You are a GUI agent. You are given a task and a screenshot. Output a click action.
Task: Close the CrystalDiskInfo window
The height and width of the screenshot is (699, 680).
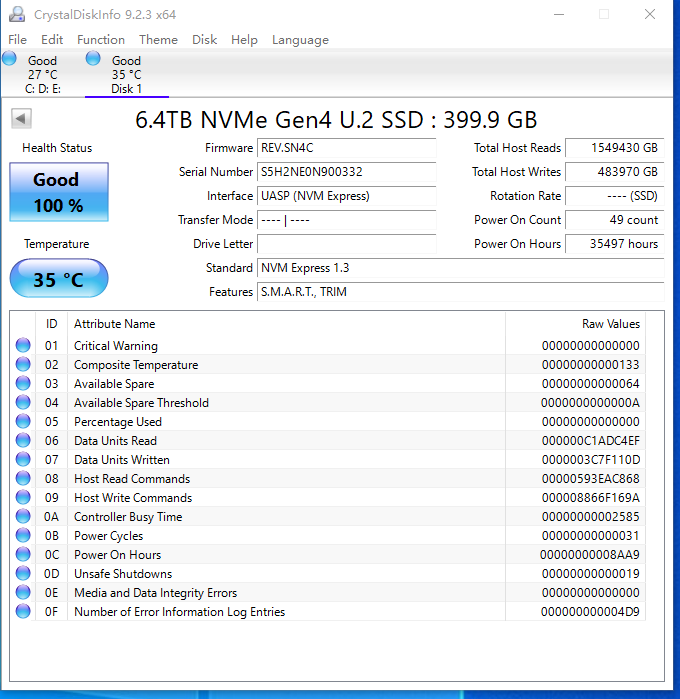click(x=650, y=14)
